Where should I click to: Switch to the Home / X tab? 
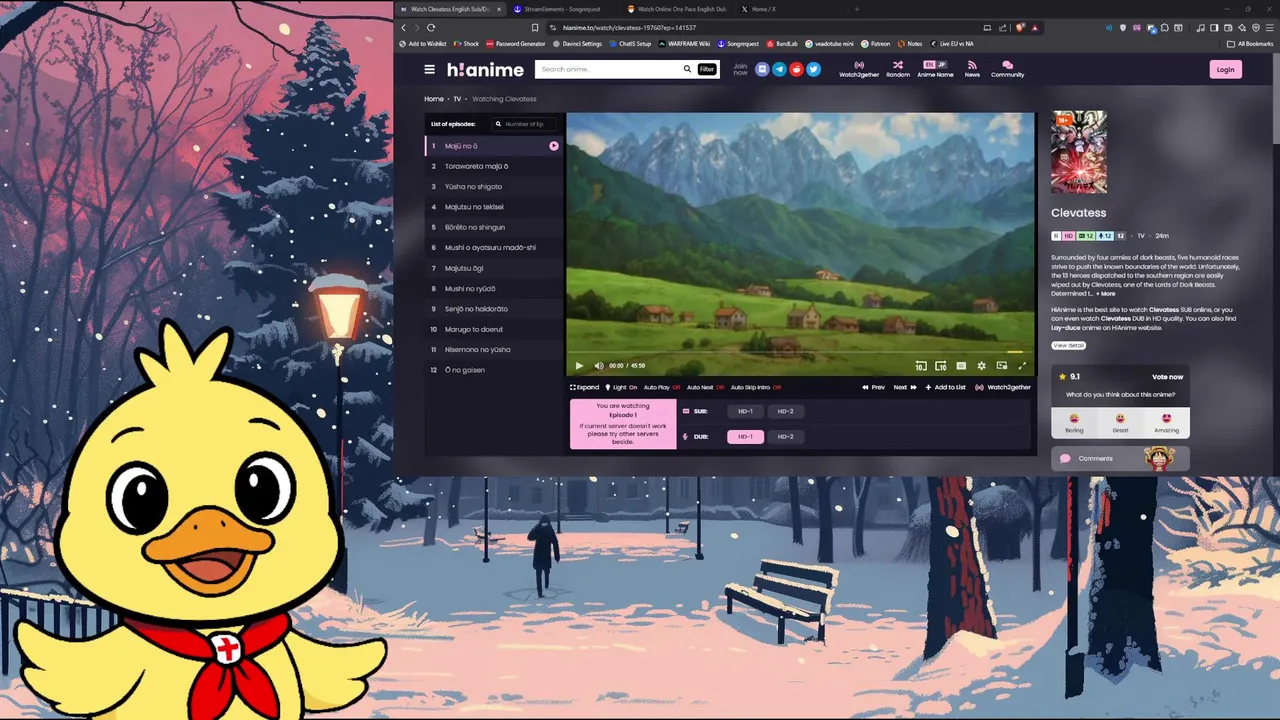(790, 9)
